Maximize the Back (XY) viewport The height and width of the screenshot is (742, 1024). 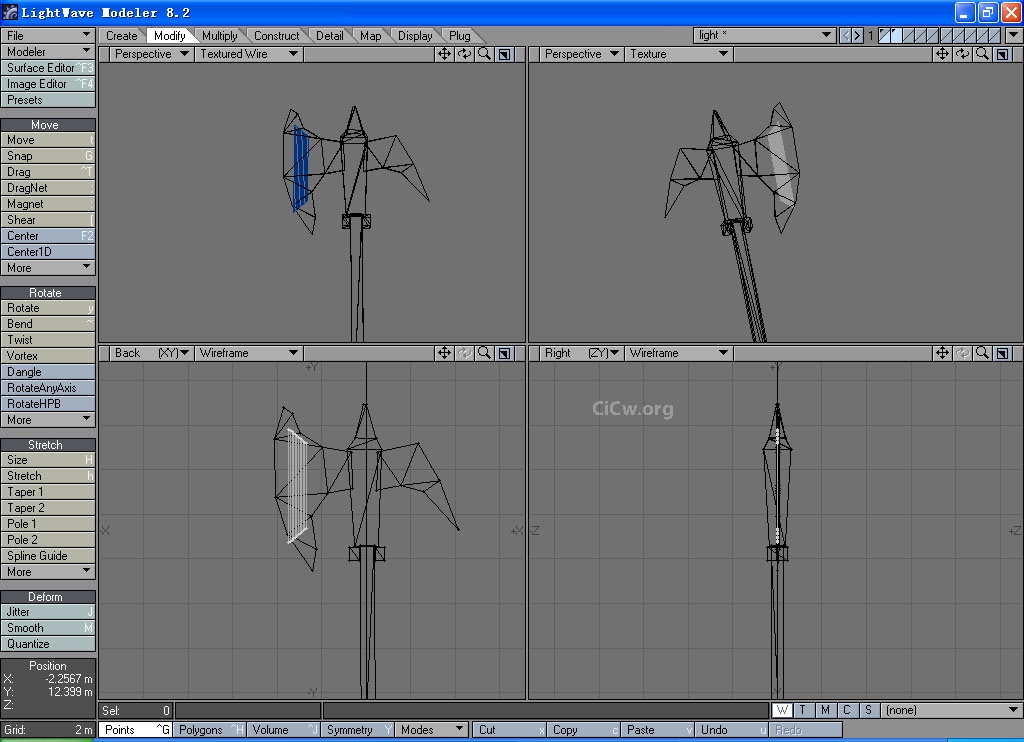504,353
